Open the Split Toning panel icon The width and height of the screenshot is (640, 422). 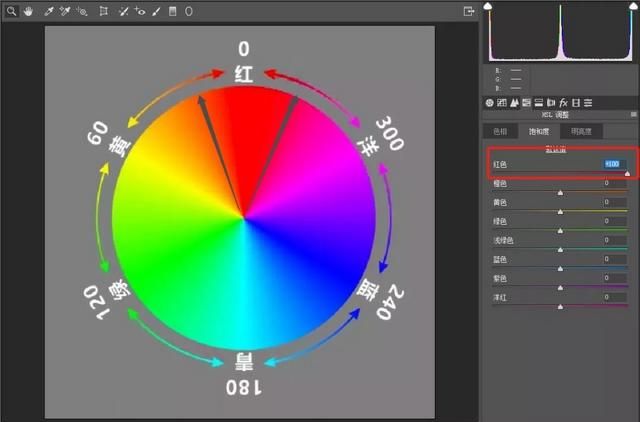[539, 103]
